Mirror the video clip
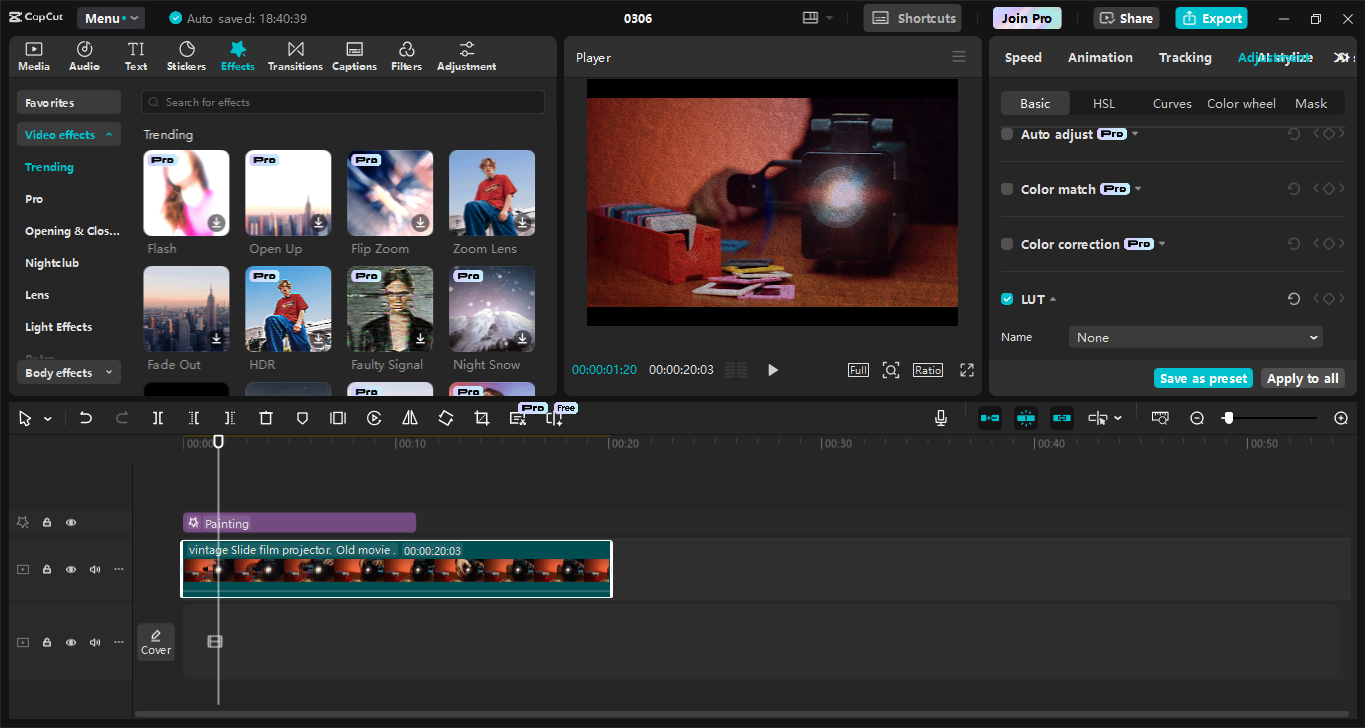The image size is (1365, 728). point(410,418)
